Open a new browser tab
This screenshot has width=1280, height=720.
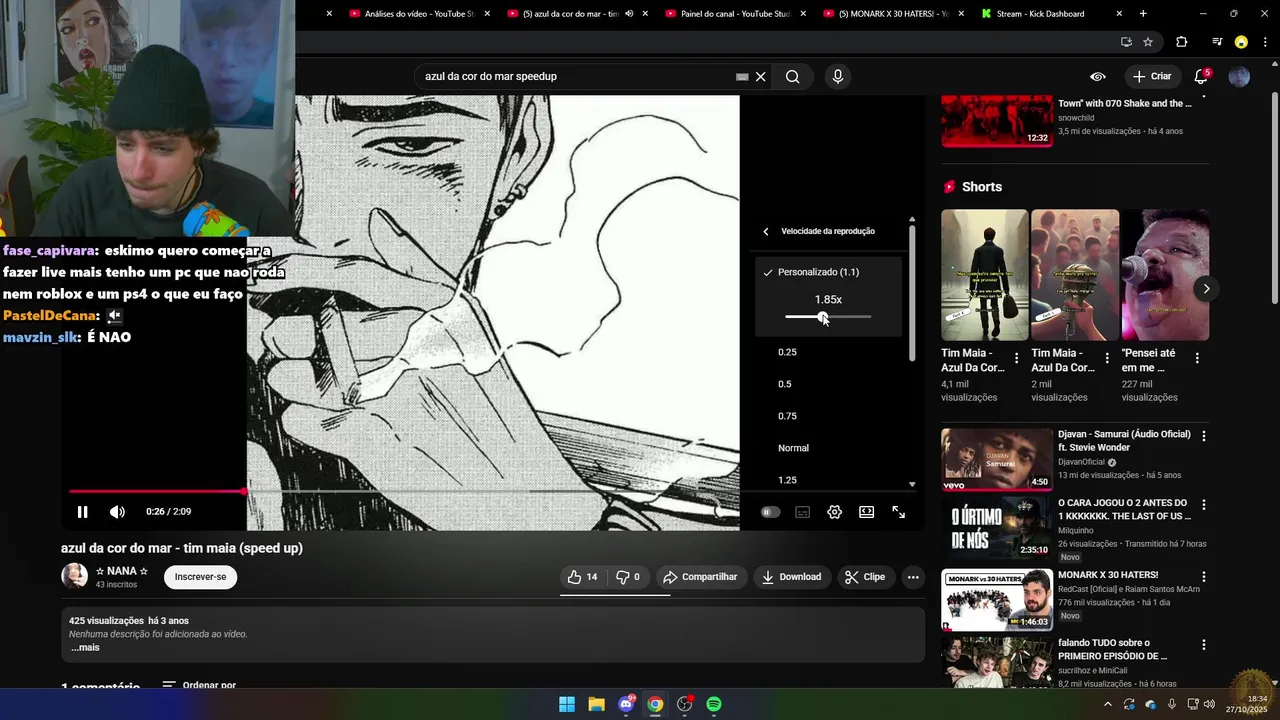pos(1143,14)
